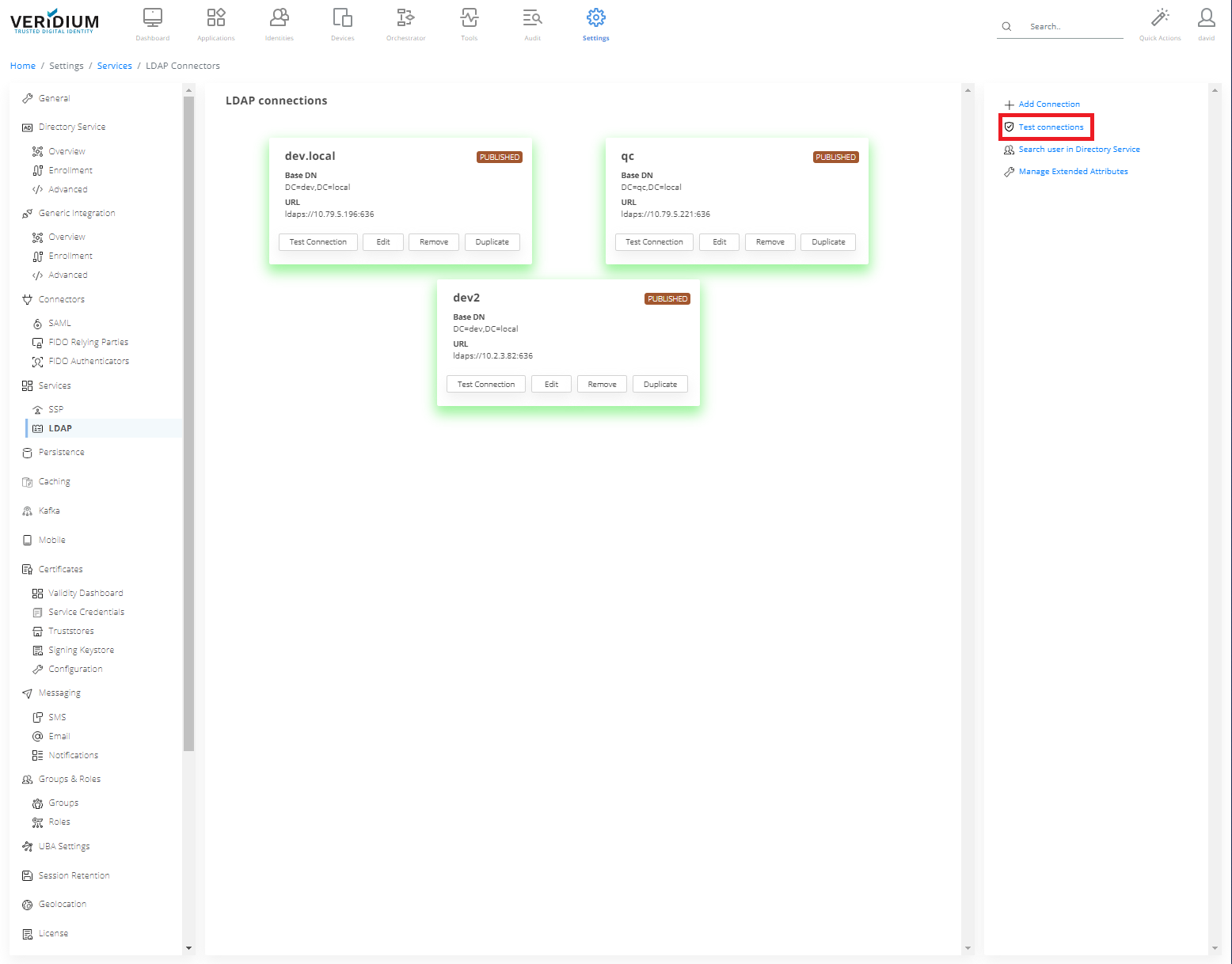Open the Orchestrator navigation icon
Viewport: 1232px width, 964px height.
[405, 18]
